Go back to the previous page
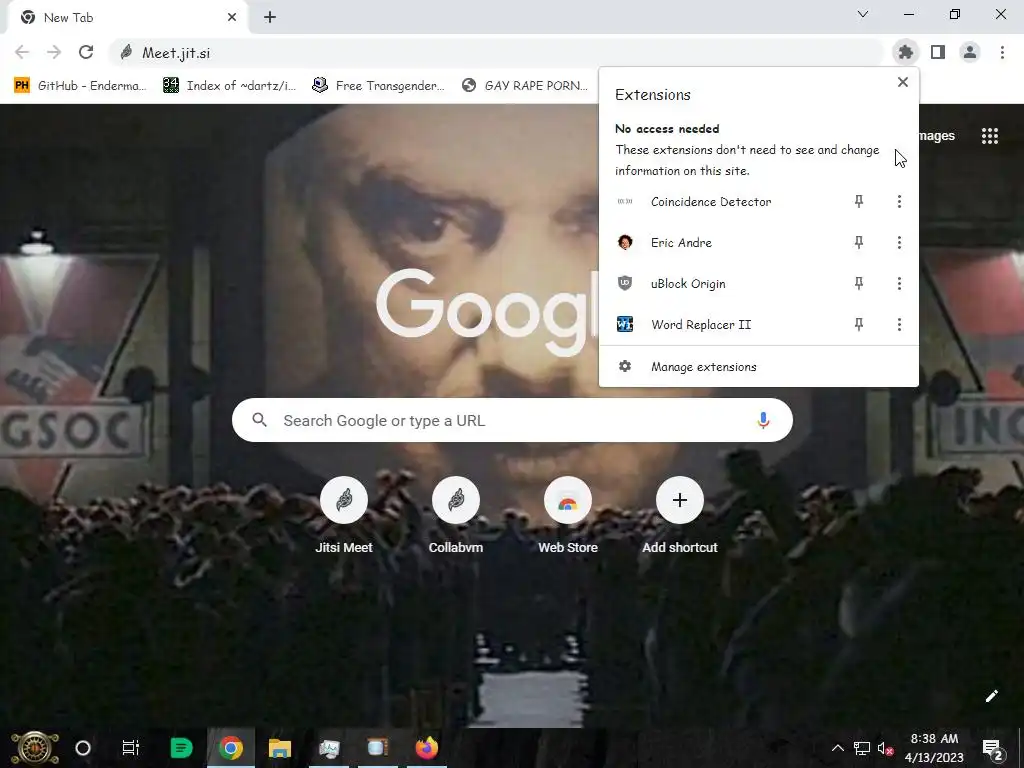Image resolution: width=1024 pixels, height=768 pixels. (22, 52)
